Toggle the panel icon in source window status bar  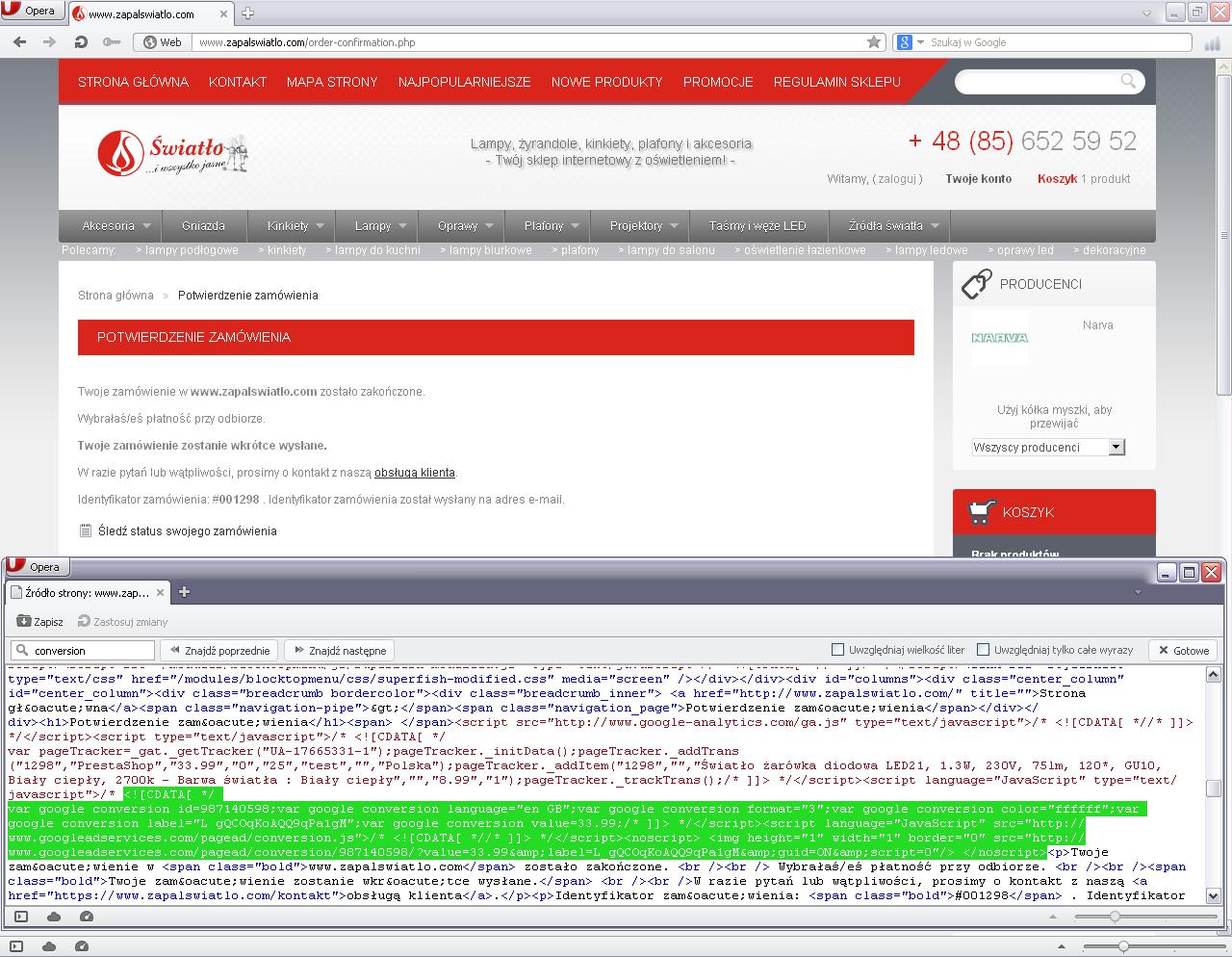[20, 917]
